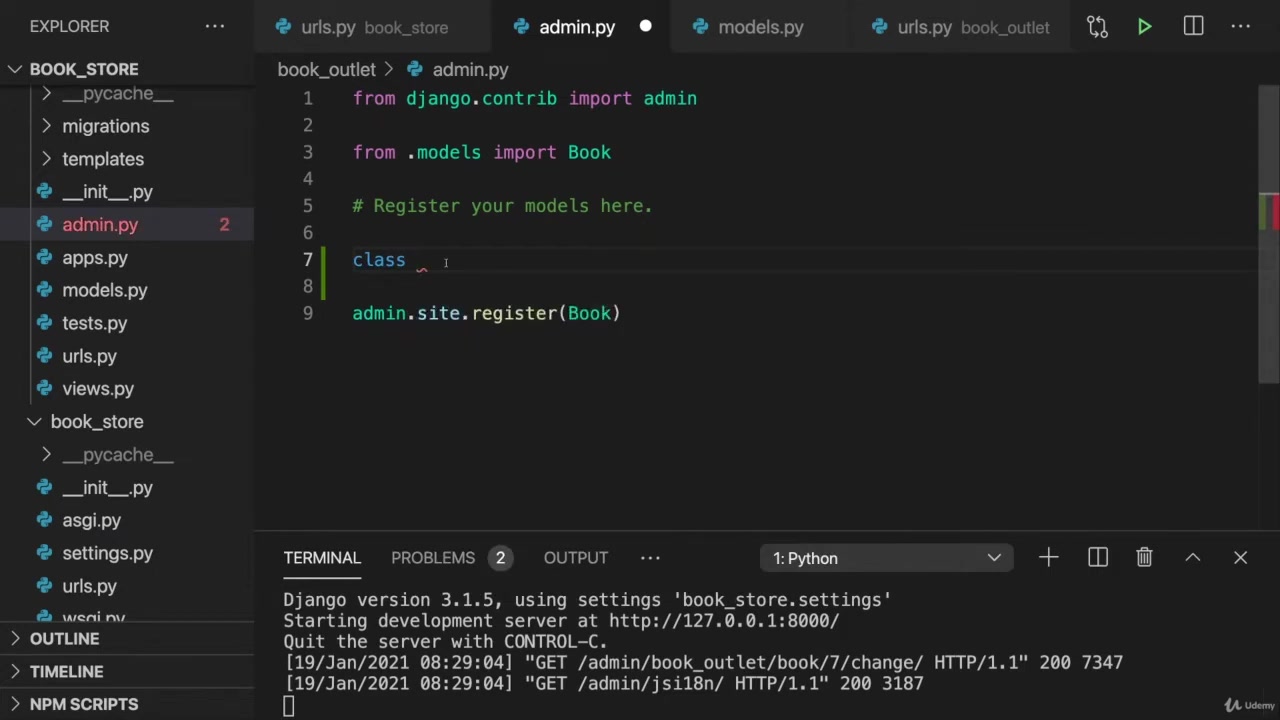This screenshot has height=720, width=1280.
Task: Open views.py in the explorer
Action: (x=97, y=389)
